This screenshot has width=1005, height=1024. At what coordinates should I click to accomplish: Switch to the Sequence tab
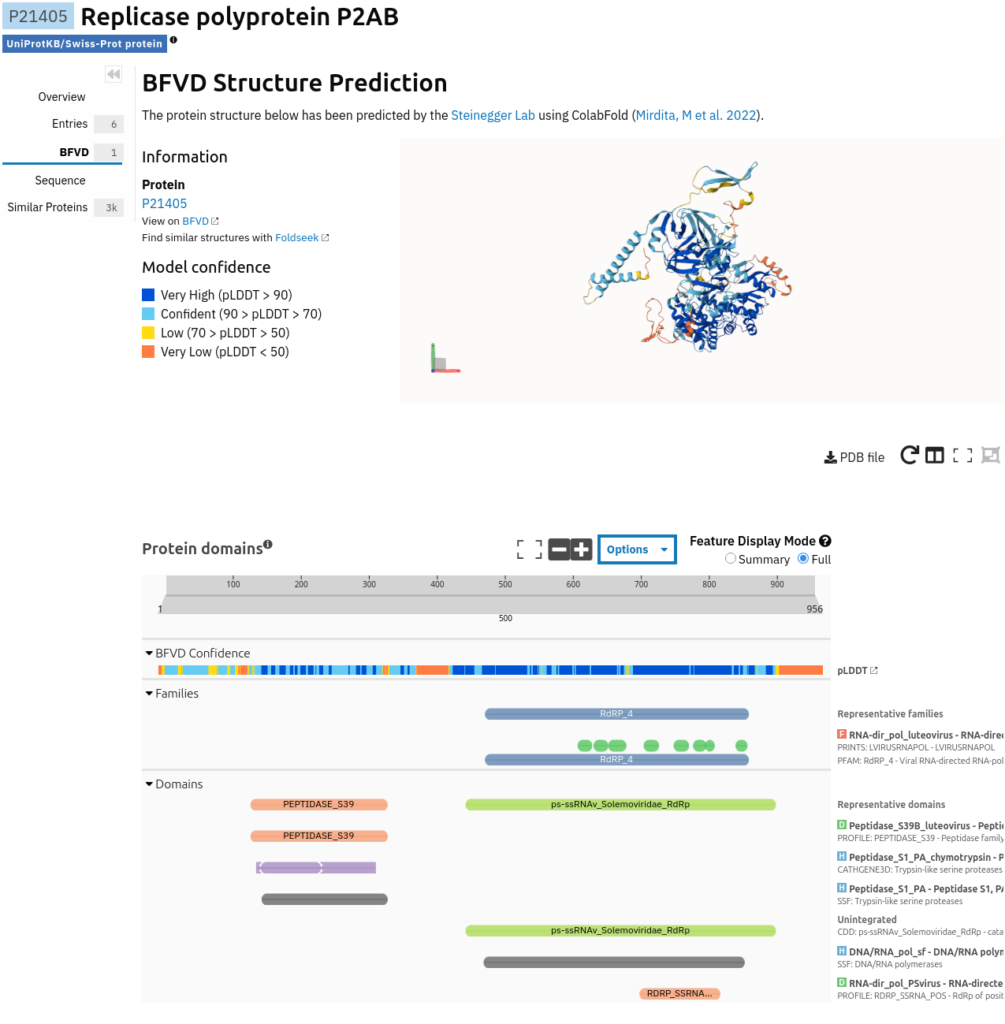[x=60, y=180]
